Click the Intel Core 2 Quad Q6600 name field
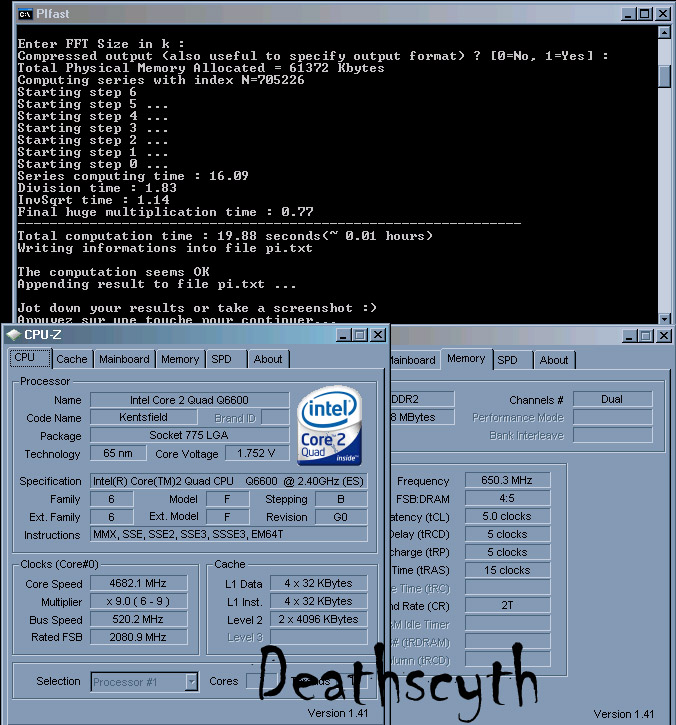 pyautogui.click(x=190, y=400)
